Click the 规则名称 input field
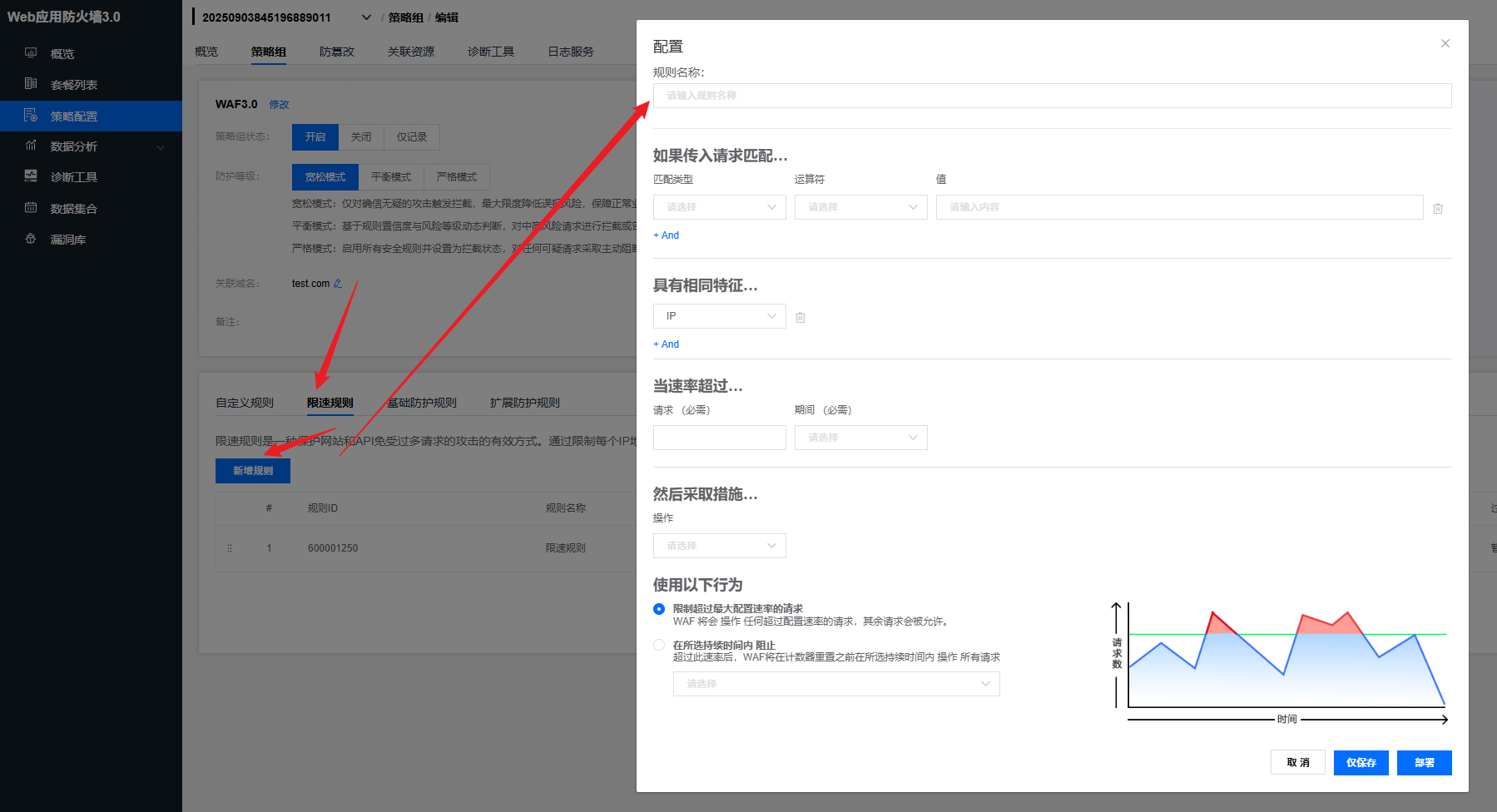The height and width of the screenshot is (812, 1497). tap(1052, 96)
